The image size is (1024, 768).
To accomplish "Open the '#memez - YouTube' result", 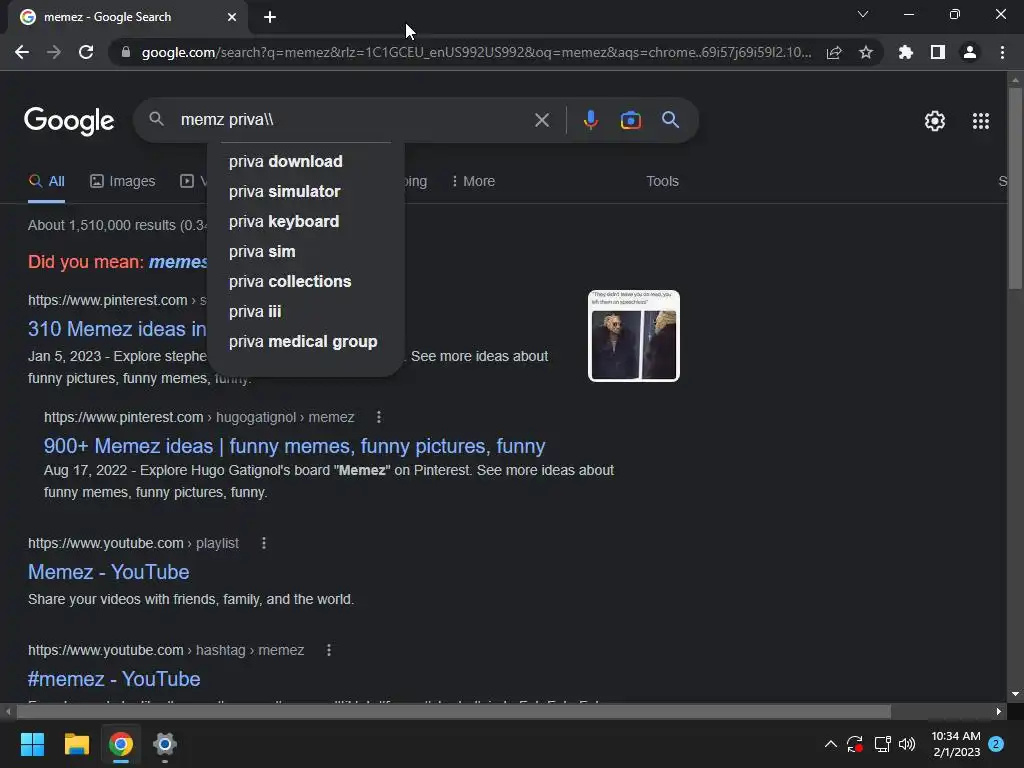I will coord(114,679).
